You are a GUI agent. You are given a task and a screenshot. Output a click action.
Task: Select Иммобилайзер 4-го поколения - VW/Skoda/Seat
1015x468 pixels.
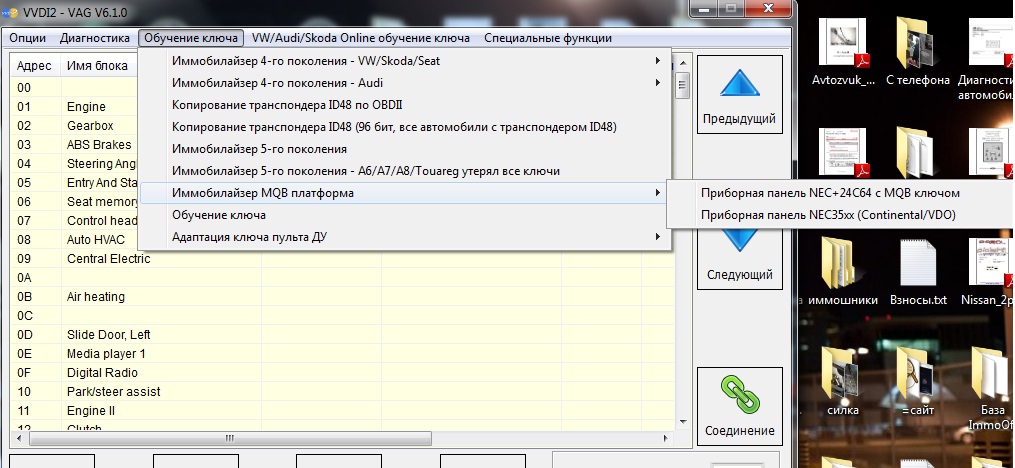click(x=405, y=61)
